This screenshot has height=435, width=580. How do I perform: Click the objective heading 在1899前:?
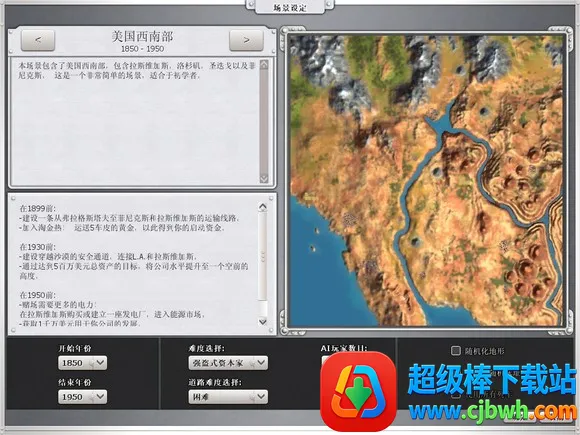tap(38, 209)
